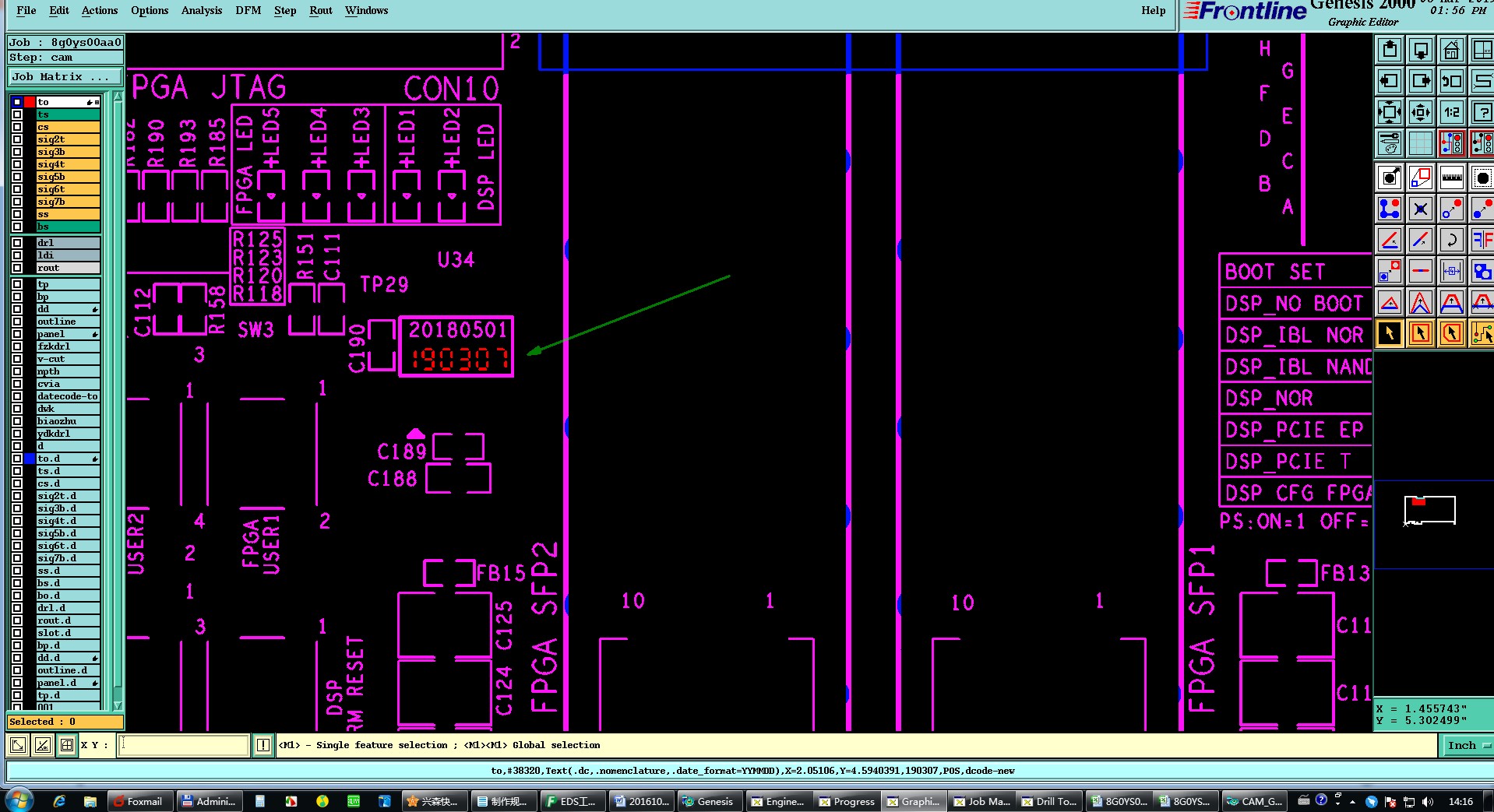This screenshot has height=812, width=1494.
Task: Toggle the grid display icon
Action: [x=1421, y=143]
